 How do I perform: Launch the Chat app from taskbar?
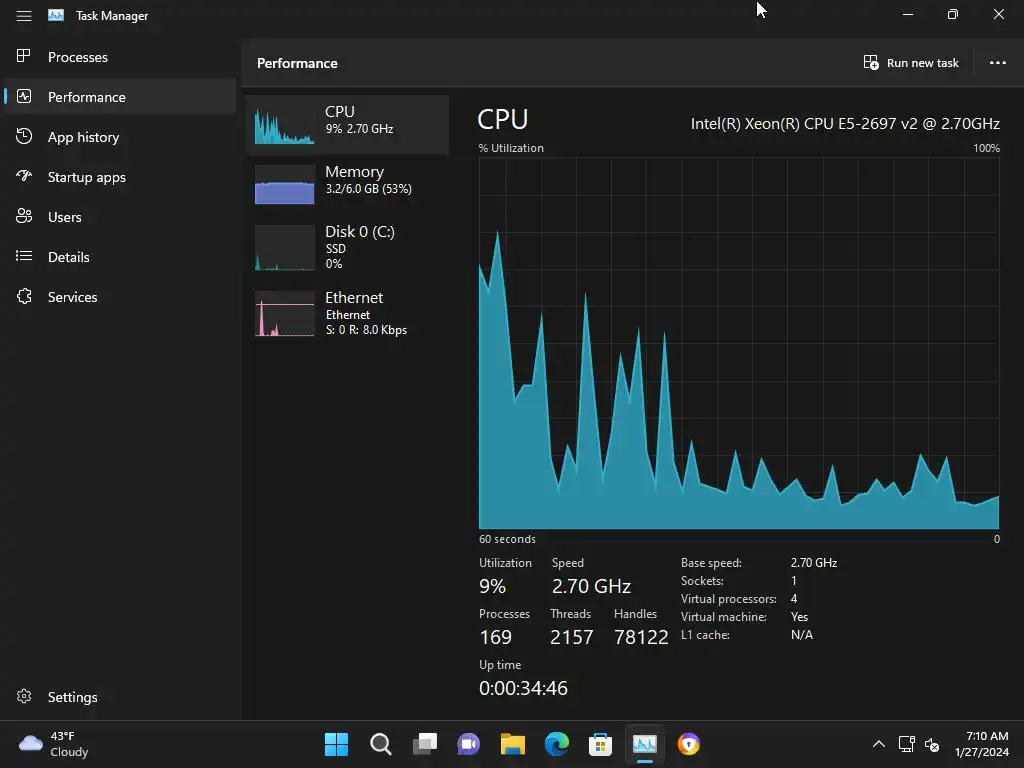[x=468, y=744]
